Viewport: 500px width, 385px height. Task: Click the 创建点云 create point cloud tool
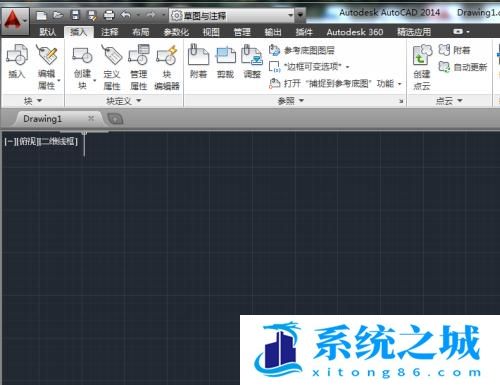click(x=422, y=68)
